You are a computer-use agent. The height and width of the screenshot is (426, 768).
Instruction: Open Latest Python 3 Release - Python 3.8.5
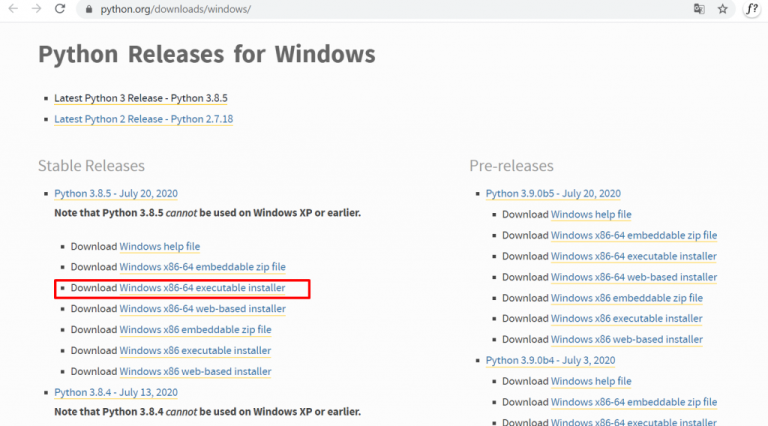(x=141, y=98)
